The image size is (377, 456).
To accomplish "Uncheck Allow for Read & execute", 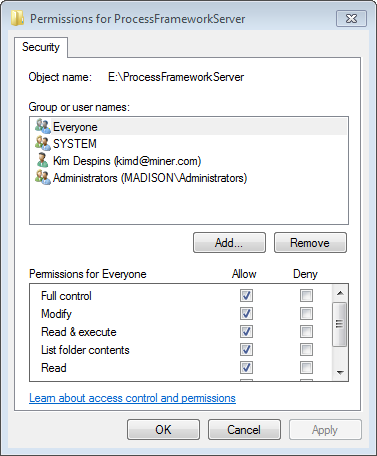I will [246, 331].
